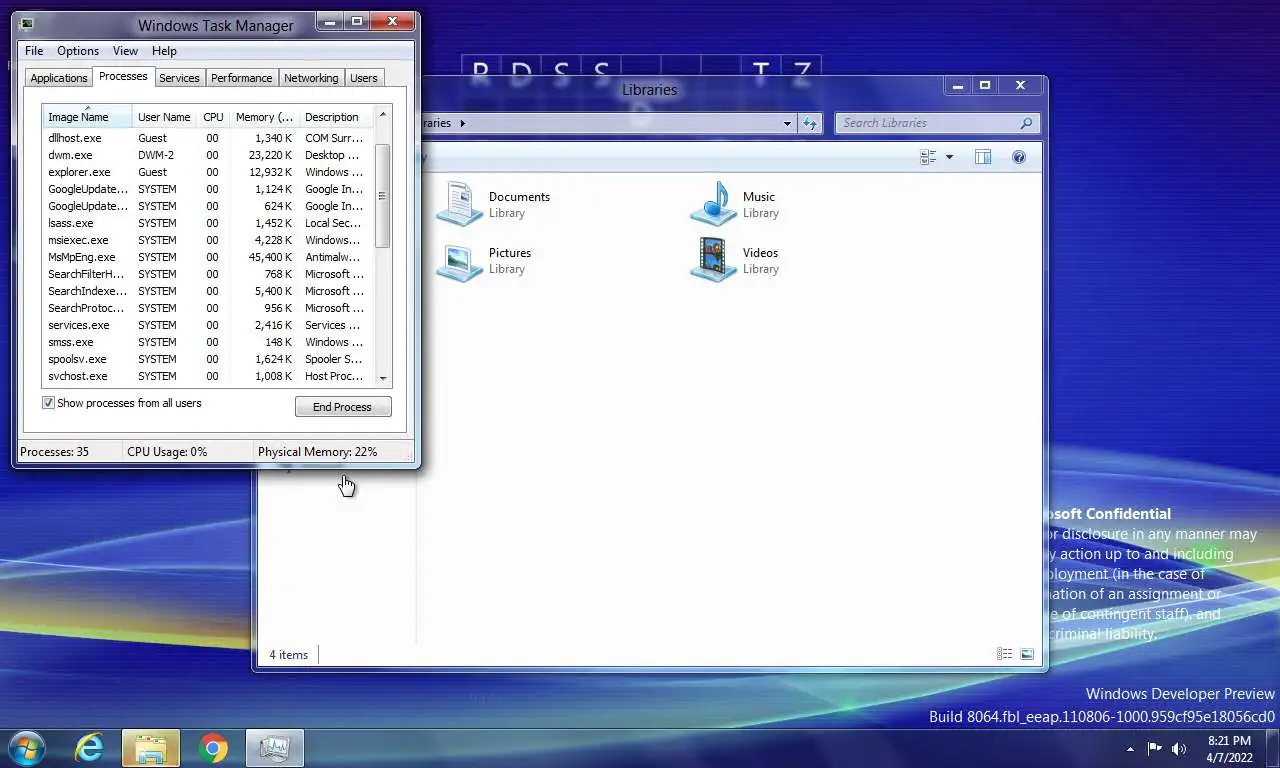Screen dimensions: 1280x768
Task: Open the View menu in Task Manager
Action: pyautogui.click(x=125, y=51)
